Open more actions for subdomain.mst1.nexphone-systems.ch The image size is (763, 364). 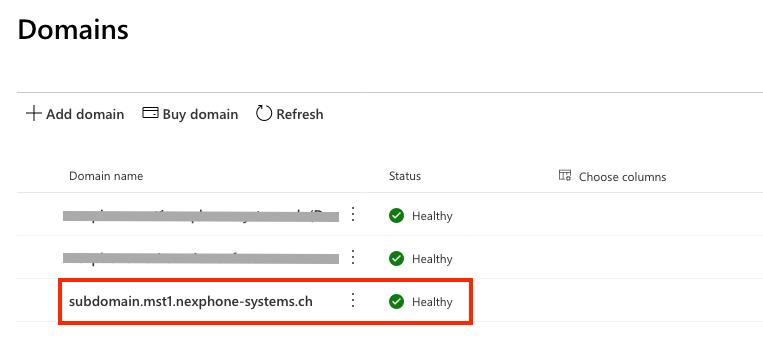[x=353, y=300]
